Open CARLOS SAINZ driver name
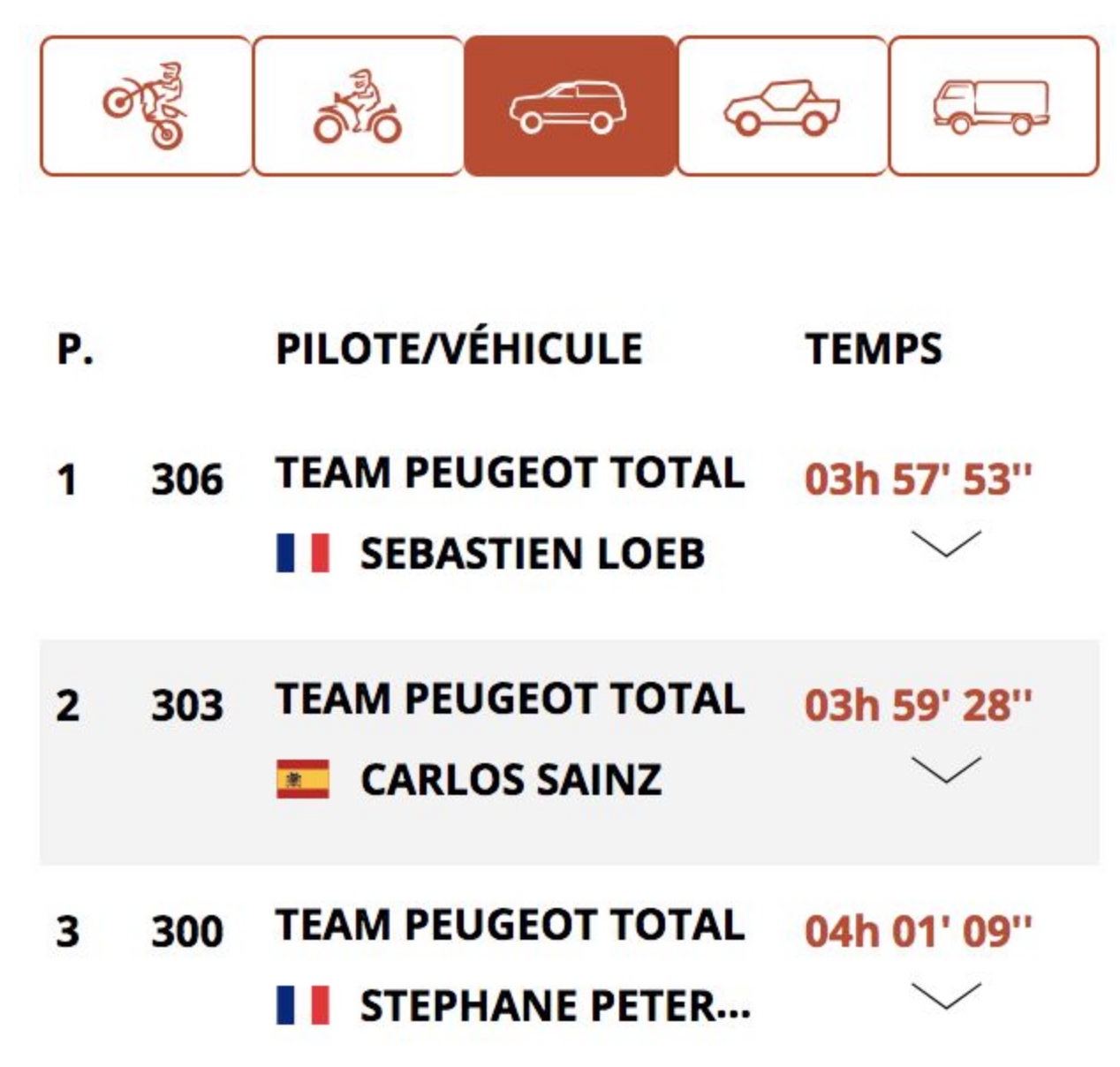 [x=511, y=780]
